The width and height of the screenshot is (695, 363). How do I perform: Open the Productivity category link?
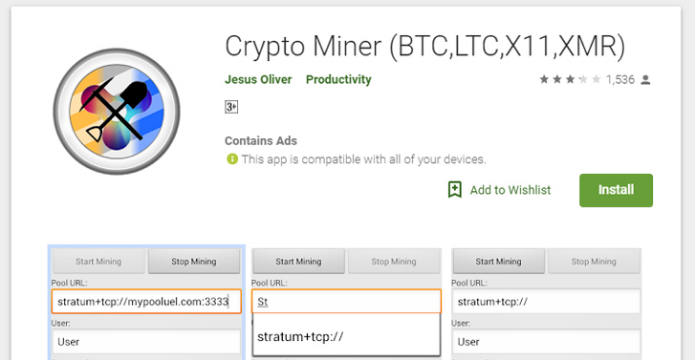pyautogui.click(x=339, y=80)
